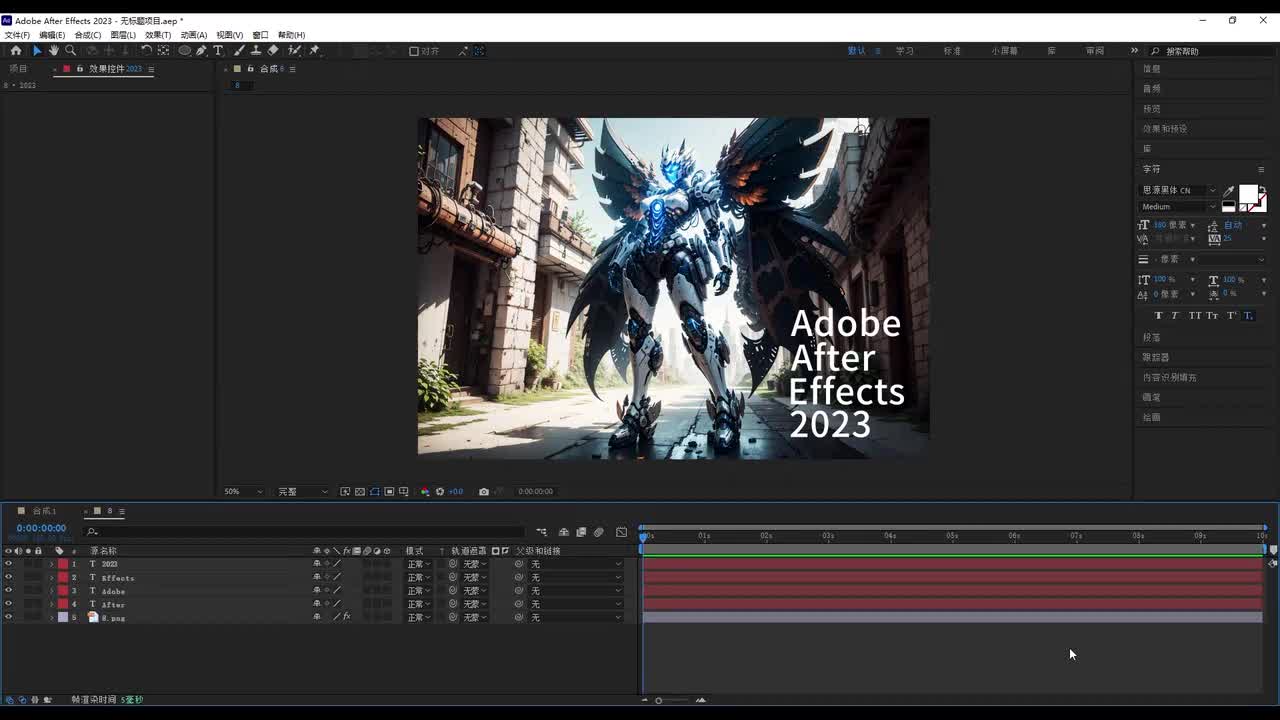
Task: Click the timeline layer search field
Action: 305,532
